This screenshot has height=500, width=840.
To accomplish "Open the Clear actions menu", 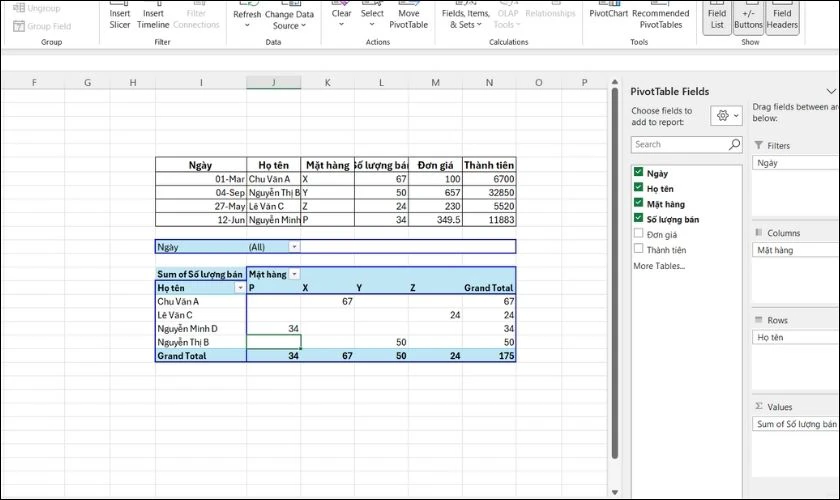I will pyautogui.click(x=341, y=16).
